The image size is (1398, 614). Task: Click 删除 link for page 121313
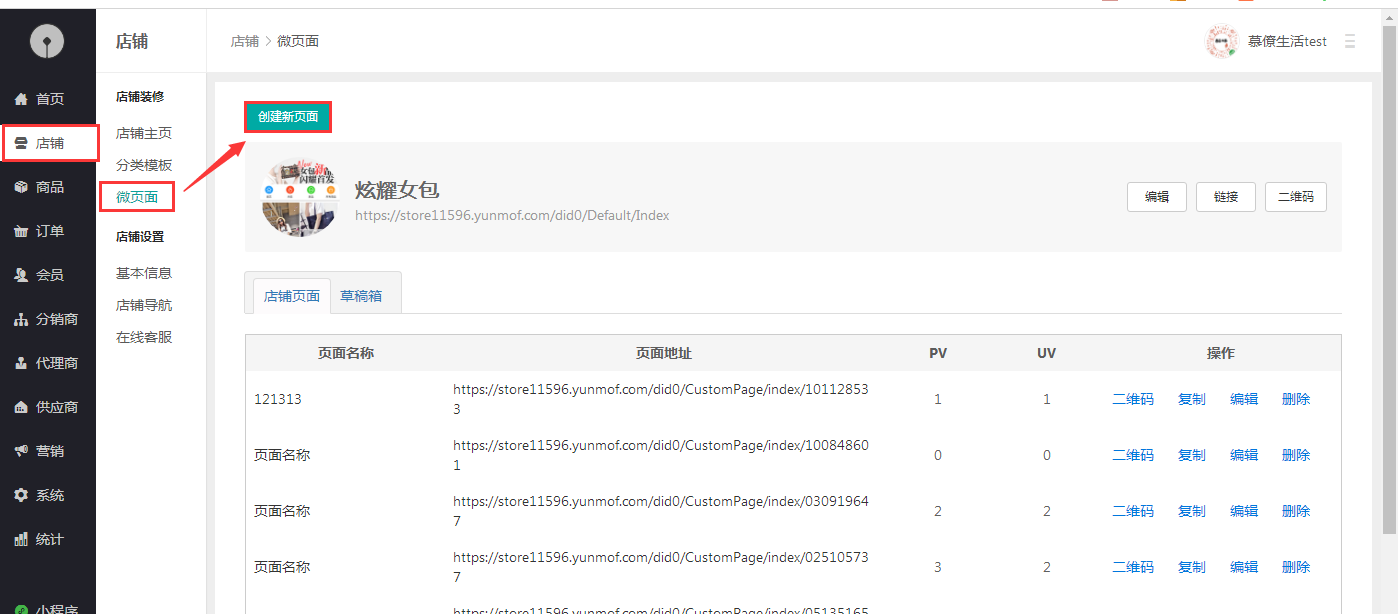1296,399
